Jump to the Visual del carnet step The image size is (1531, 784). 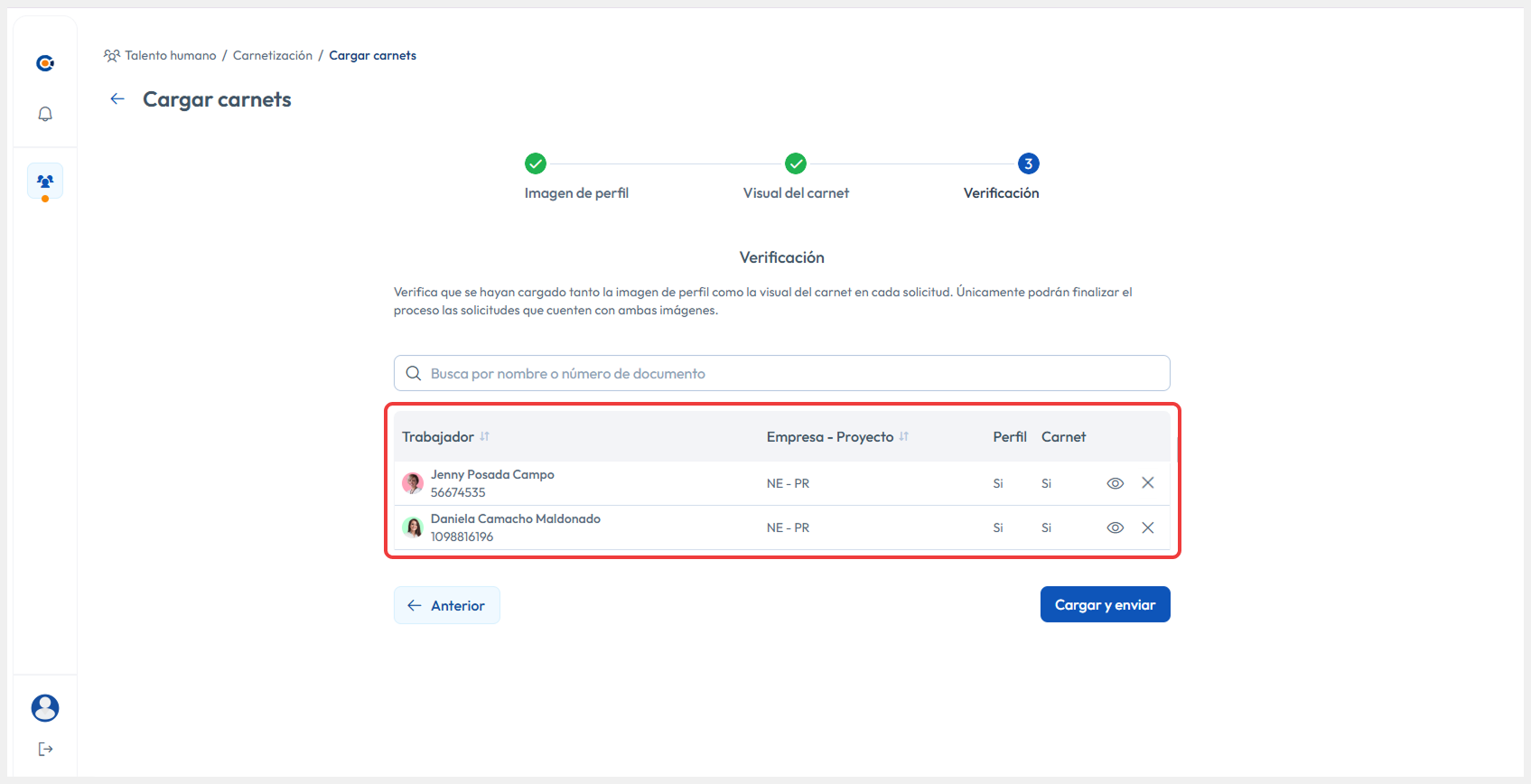pos(796,163)
